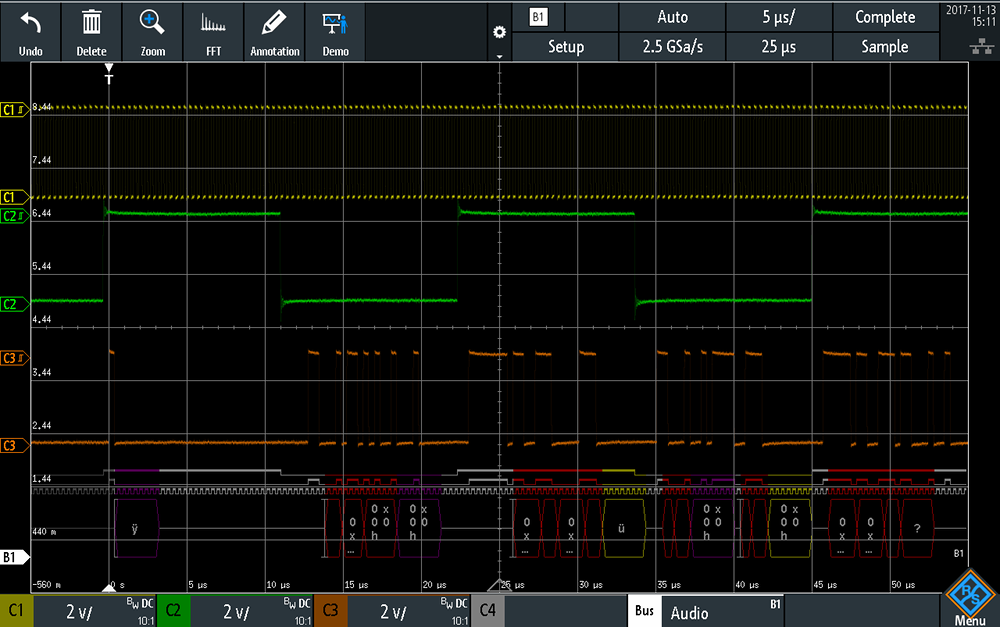The image size is (1000, 627).
Task: Select the Annotation pencil tool
Action: [274, 23]
